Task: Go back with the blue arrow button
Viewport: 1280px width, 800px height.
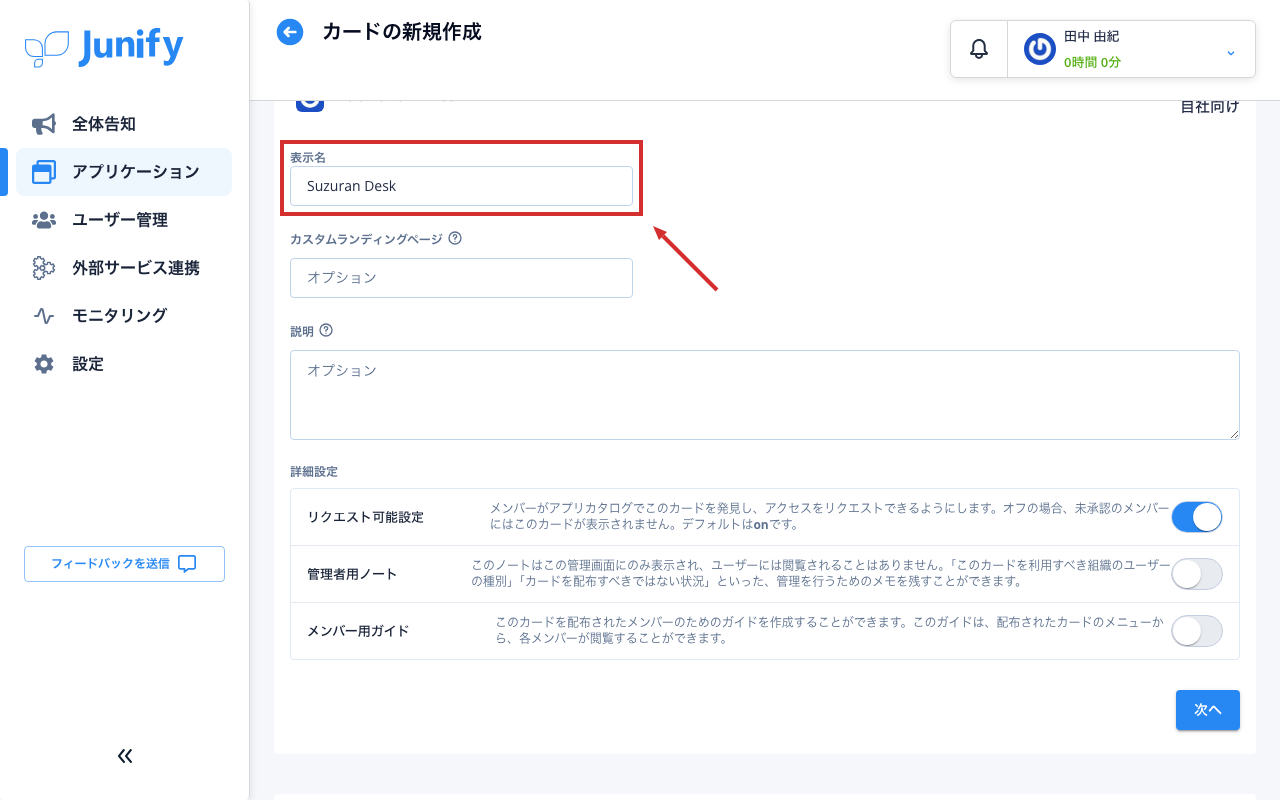Action: click(x=290, y=32)
